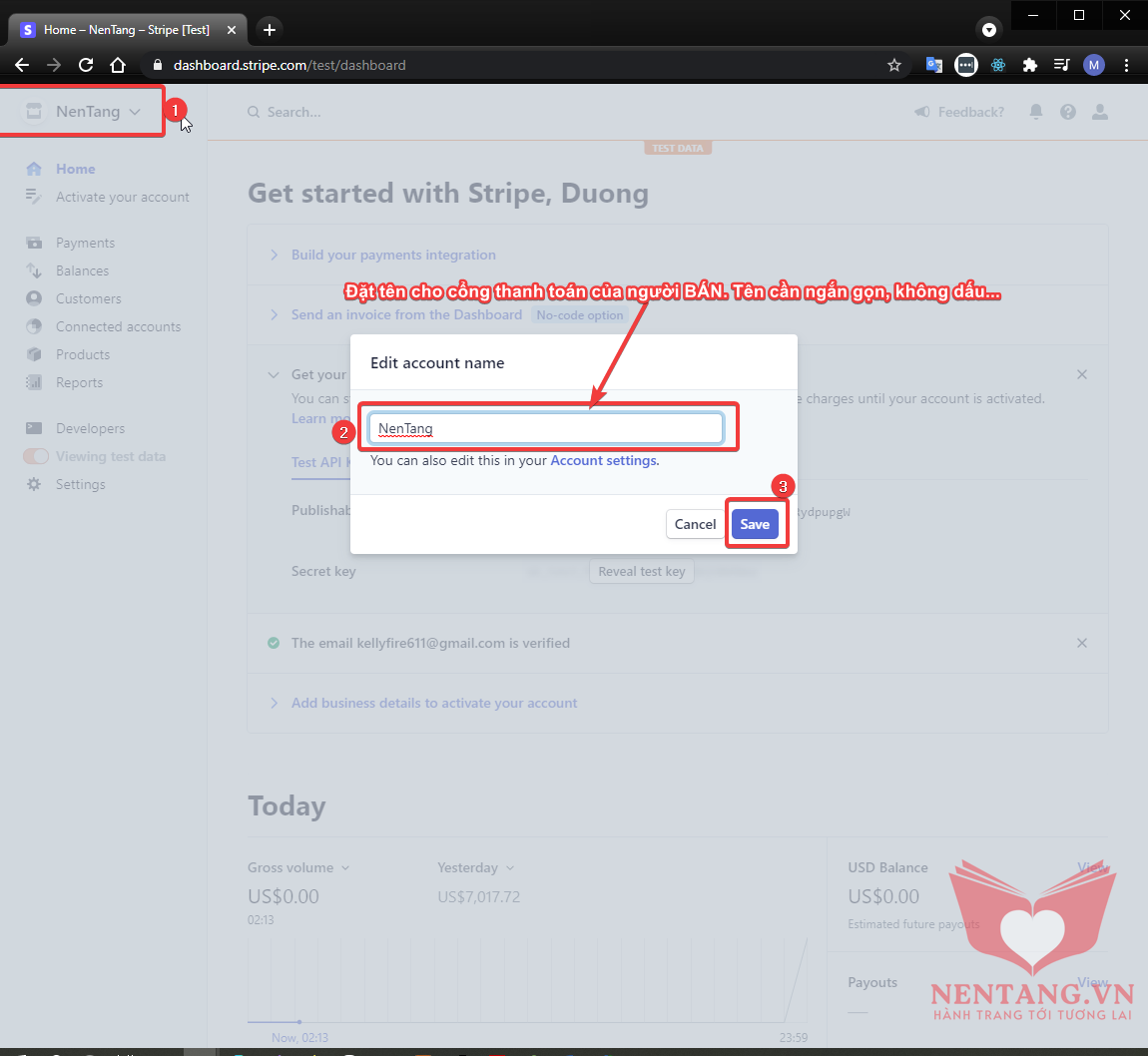The height and width of the screenshot is (1056, 1148).
Task: Open the help question mark icon
Action: (x=1068, y=112)
